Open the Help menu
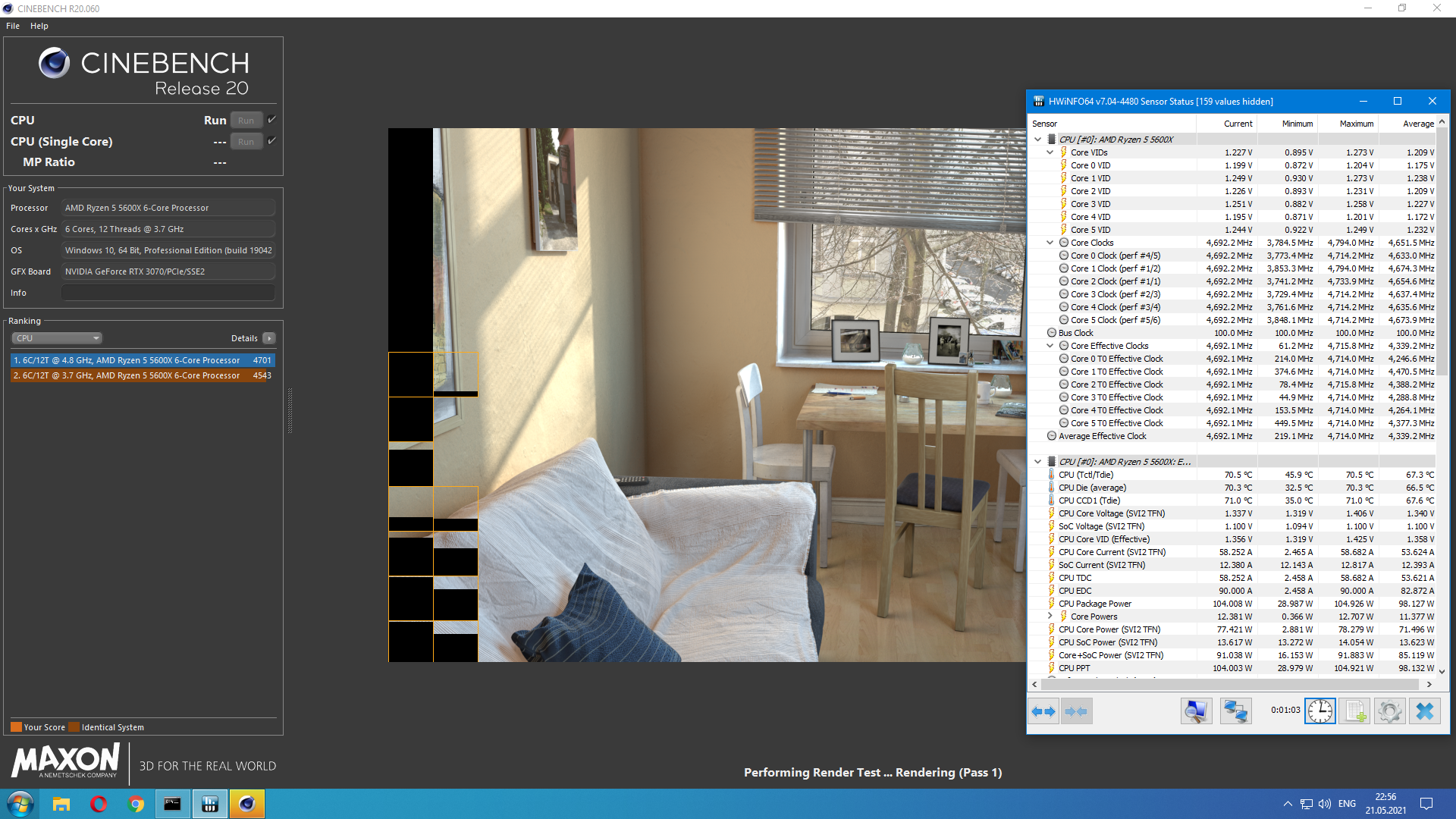This screenshot has width=1456, height=819. [39, 26]
